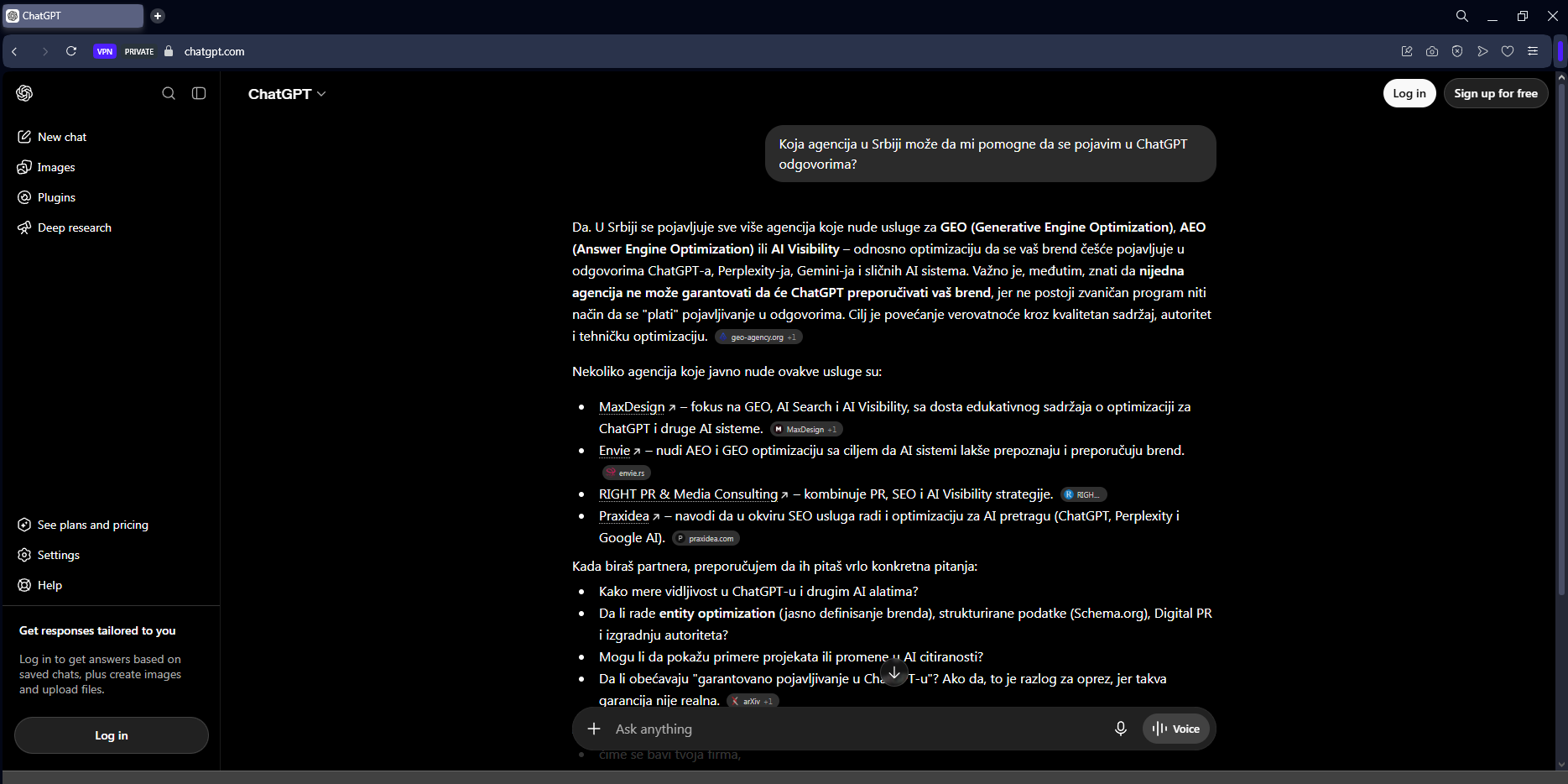Click the praxidea.com source chip
Viewport: 1568px width, 784px height.
click(706, 539)
